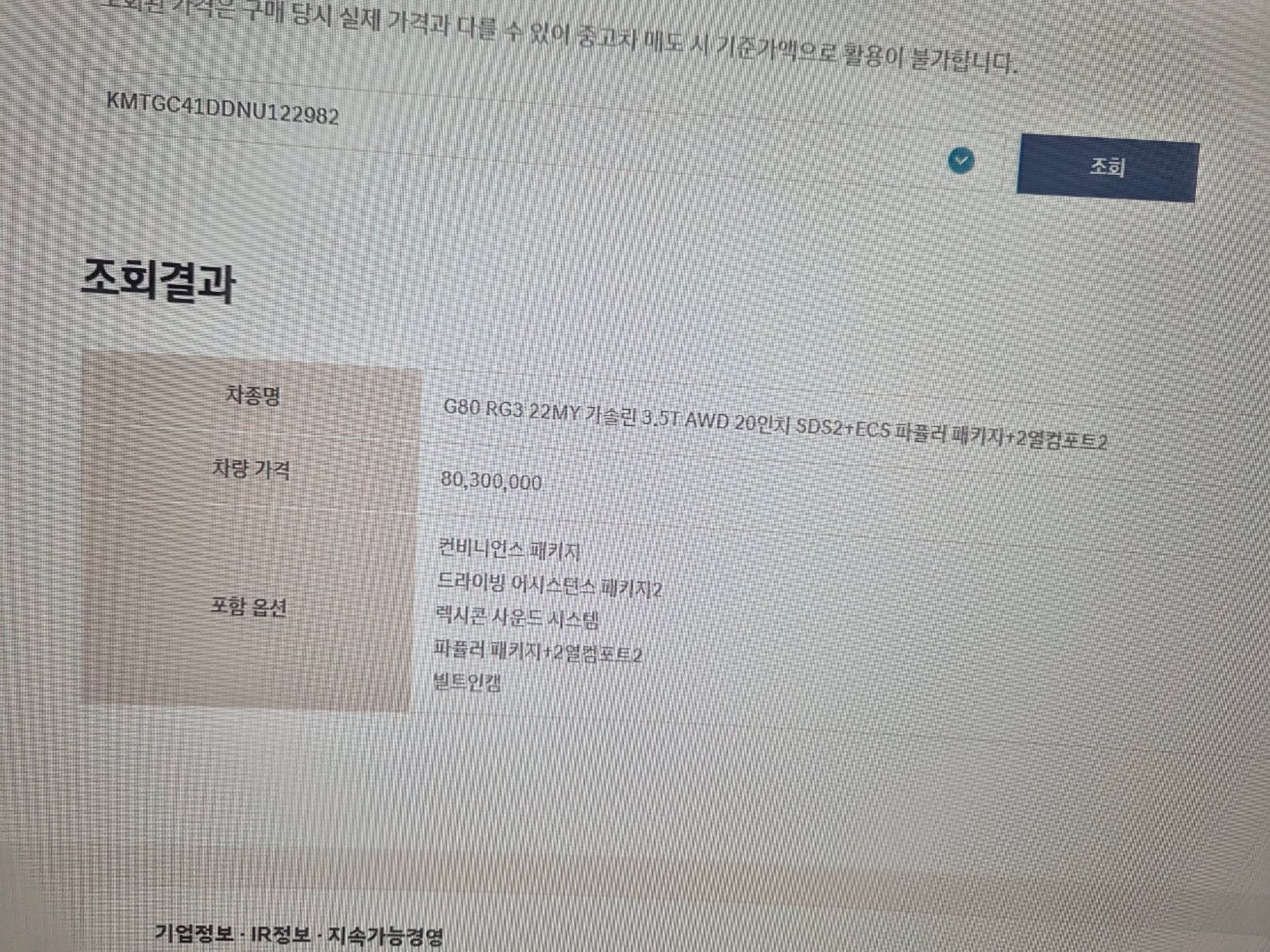Select 파퓰러 패키지+2열컴포트2 in the options list

point(537,651)
